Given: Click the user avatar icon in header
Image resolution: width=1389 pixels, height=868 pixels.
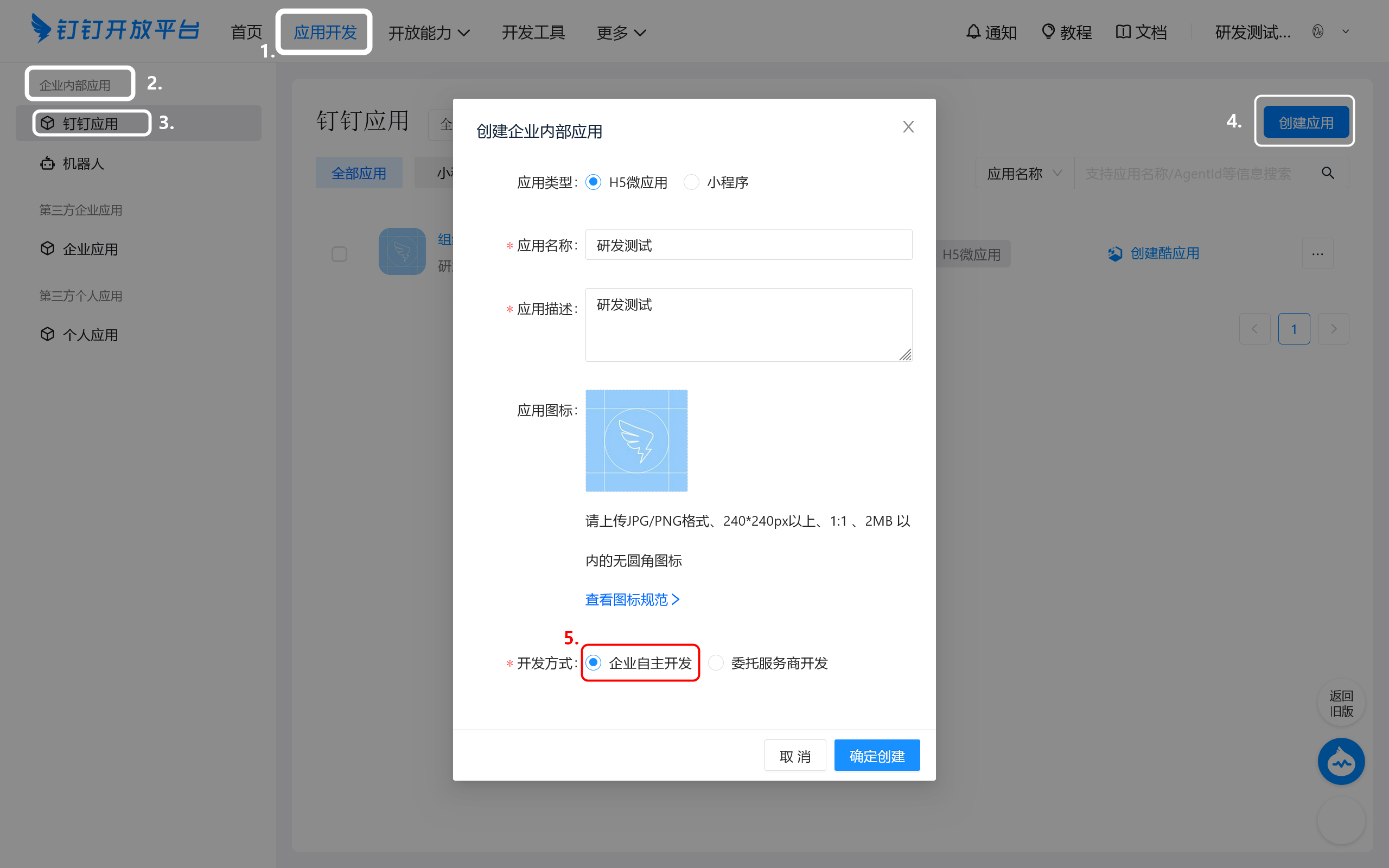Looking at the screenshot, I should [1318, 31].
